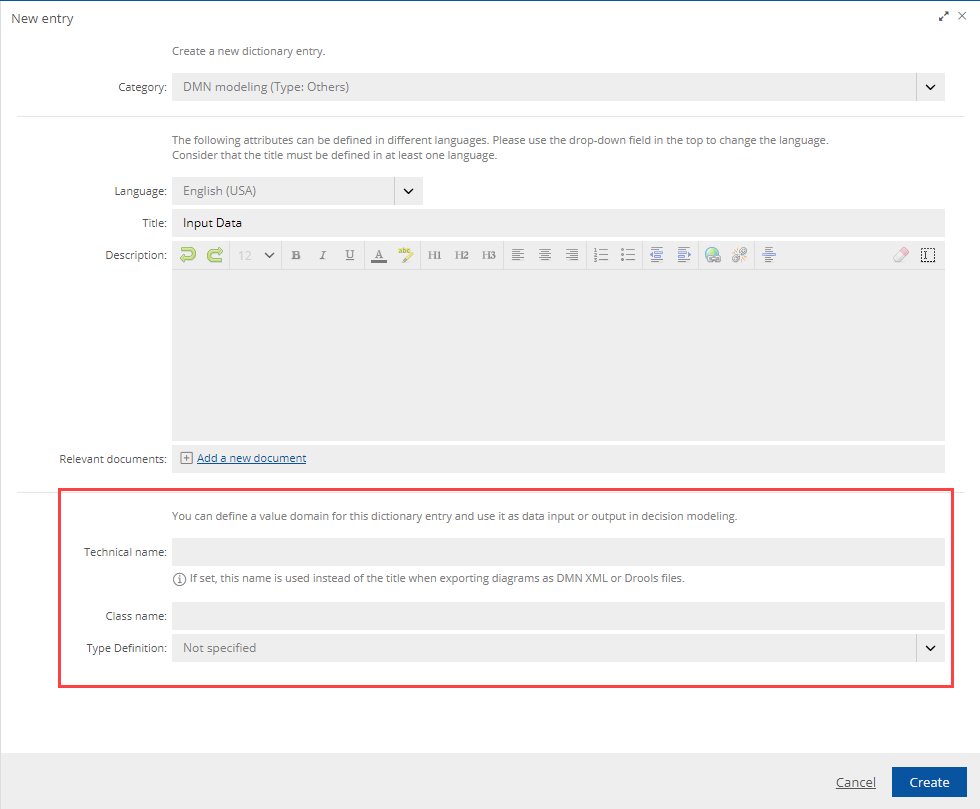
Task: Click the Create button
Action: coord(929,782)
